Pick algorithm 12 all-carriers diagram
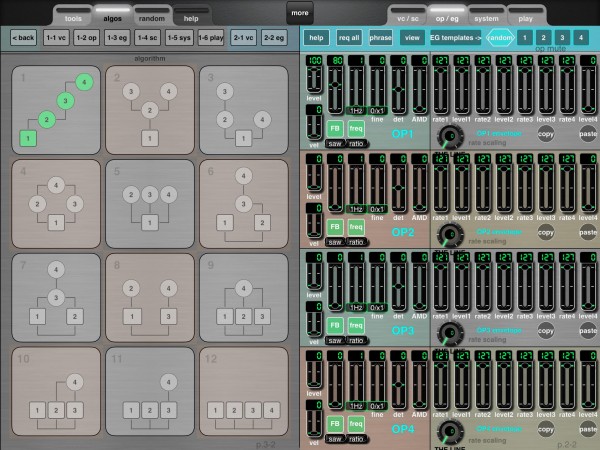Image resolution: width=600 pixels, height=450 pixels. tap(243, 391)
